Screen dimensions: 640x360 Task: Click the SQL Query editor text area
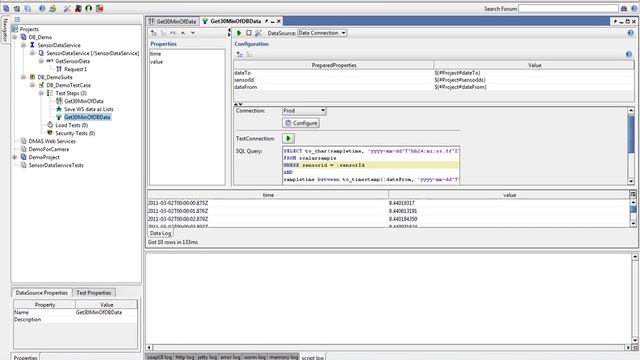(x=371, y=165)
